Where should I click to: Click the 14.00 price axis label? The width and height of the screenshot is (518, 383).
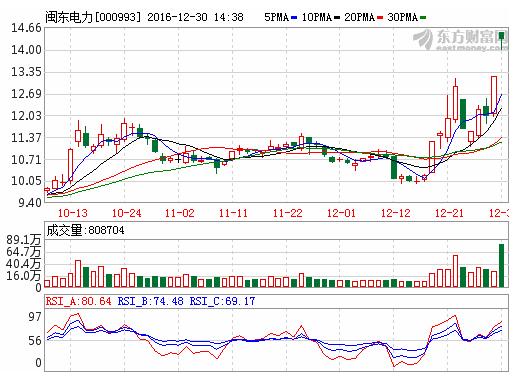coord(26,50)
